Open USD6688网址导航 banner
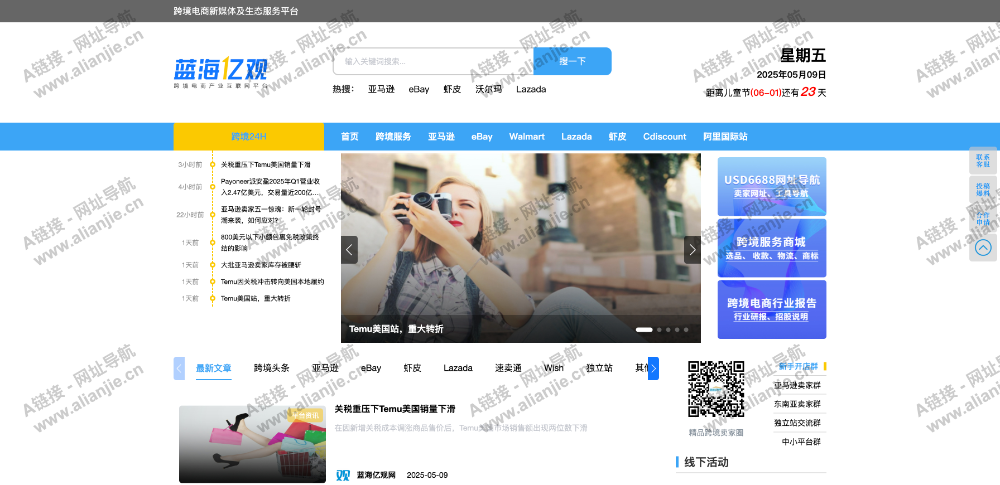Viewport: 1000px width, 485px height. [772, 186]
